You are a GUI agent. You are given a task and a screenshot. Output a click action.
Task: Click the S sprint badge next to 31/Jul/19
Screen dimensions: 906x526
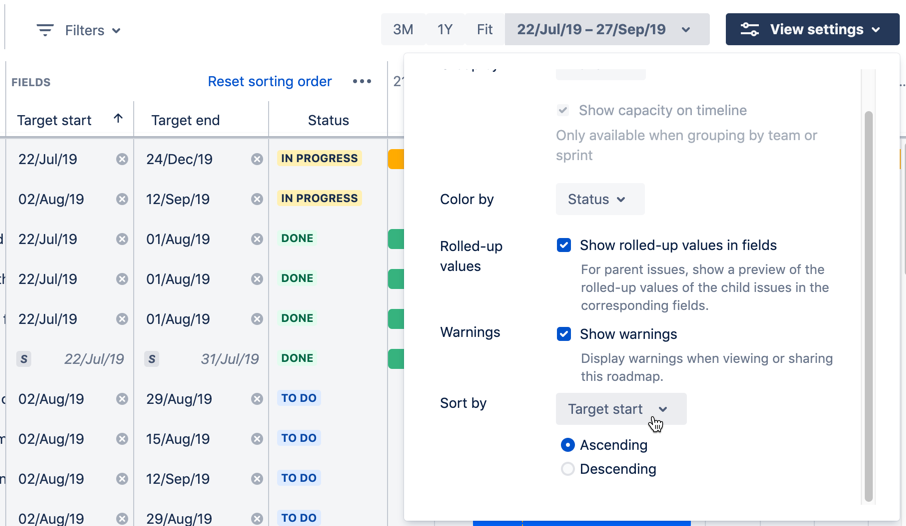click(x=151, y=359)
